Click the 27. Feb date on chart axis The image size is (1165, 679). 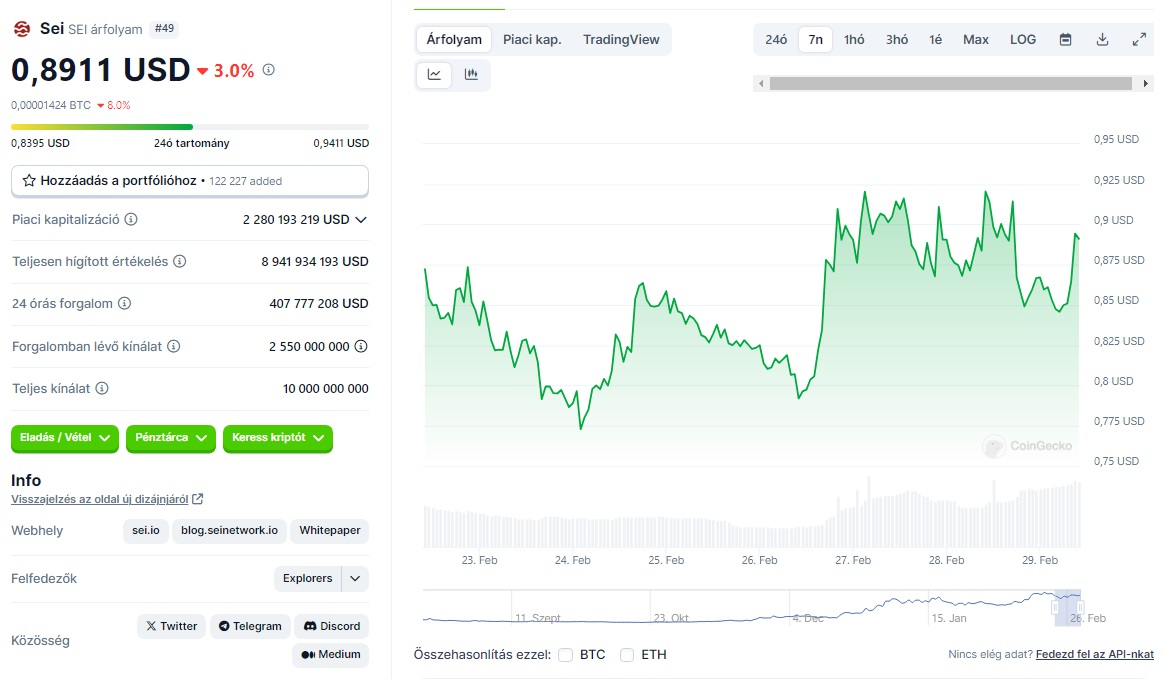(x=853, y=560)
